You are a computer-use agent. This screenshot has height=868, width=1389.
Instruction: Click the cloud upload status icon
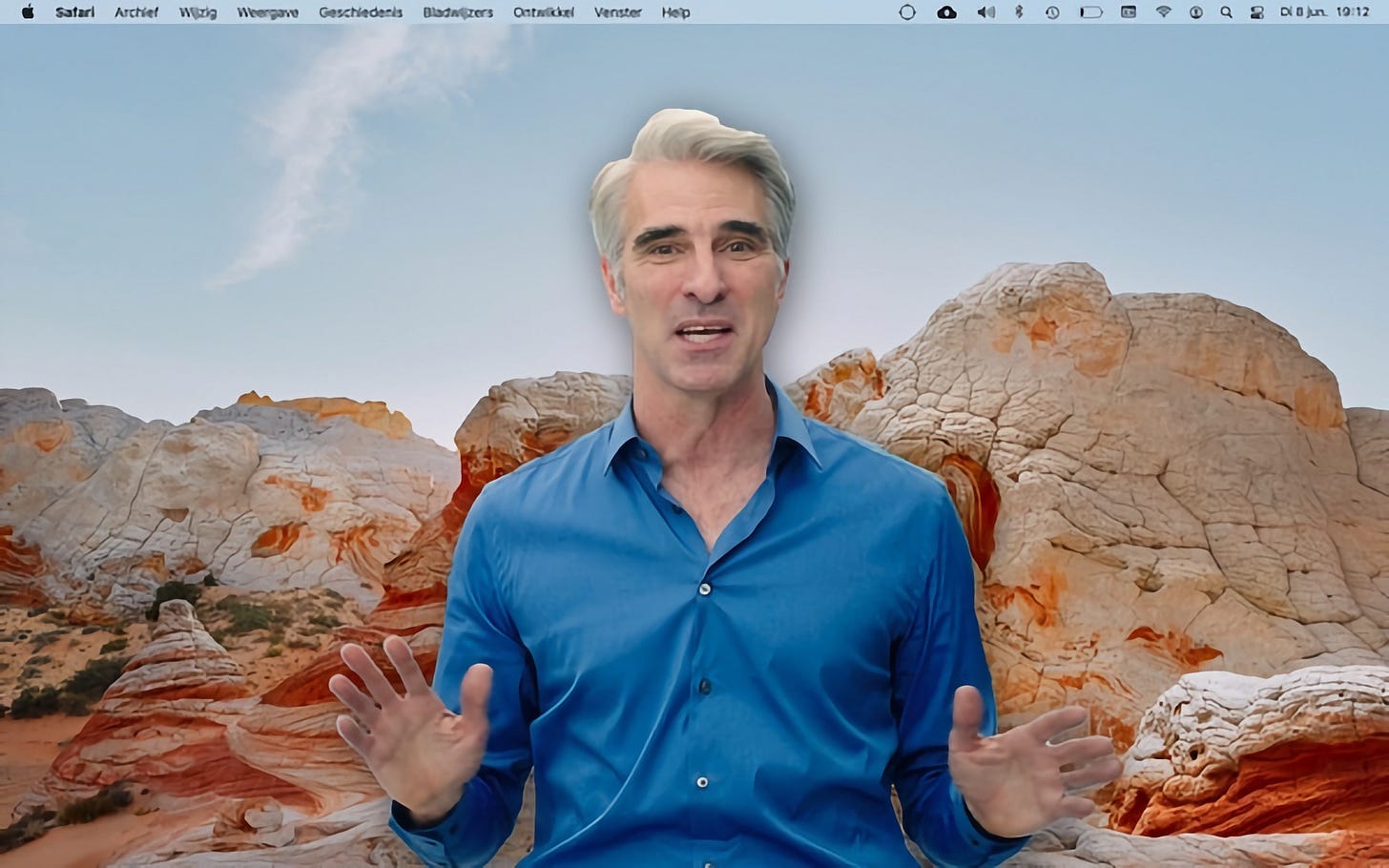coord(946,12)
